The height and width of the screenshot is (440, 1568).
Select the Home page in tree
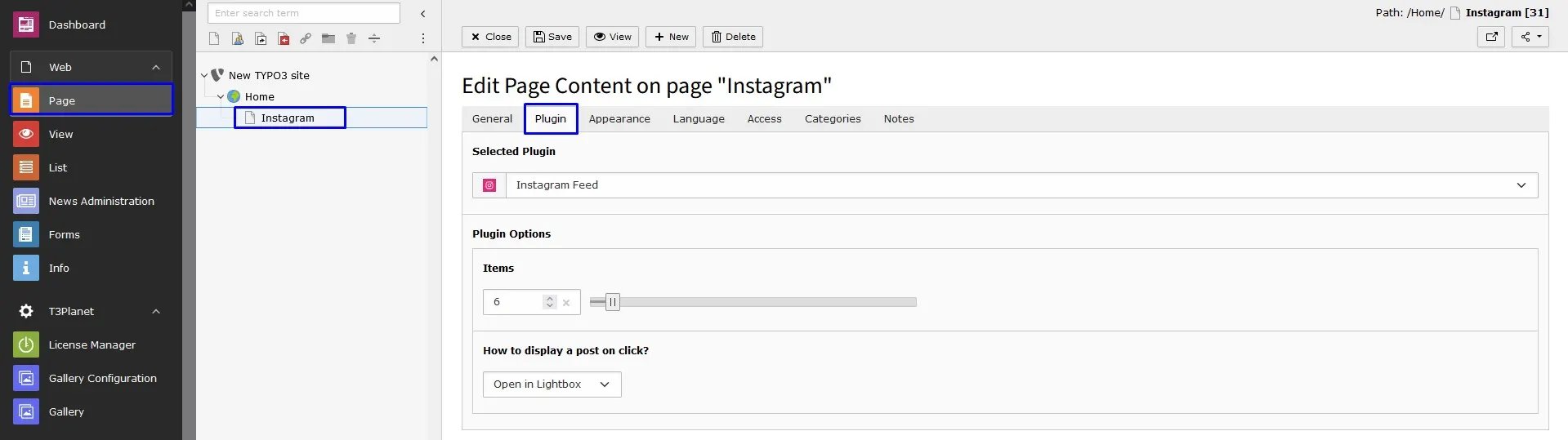(x=259, y=96)
